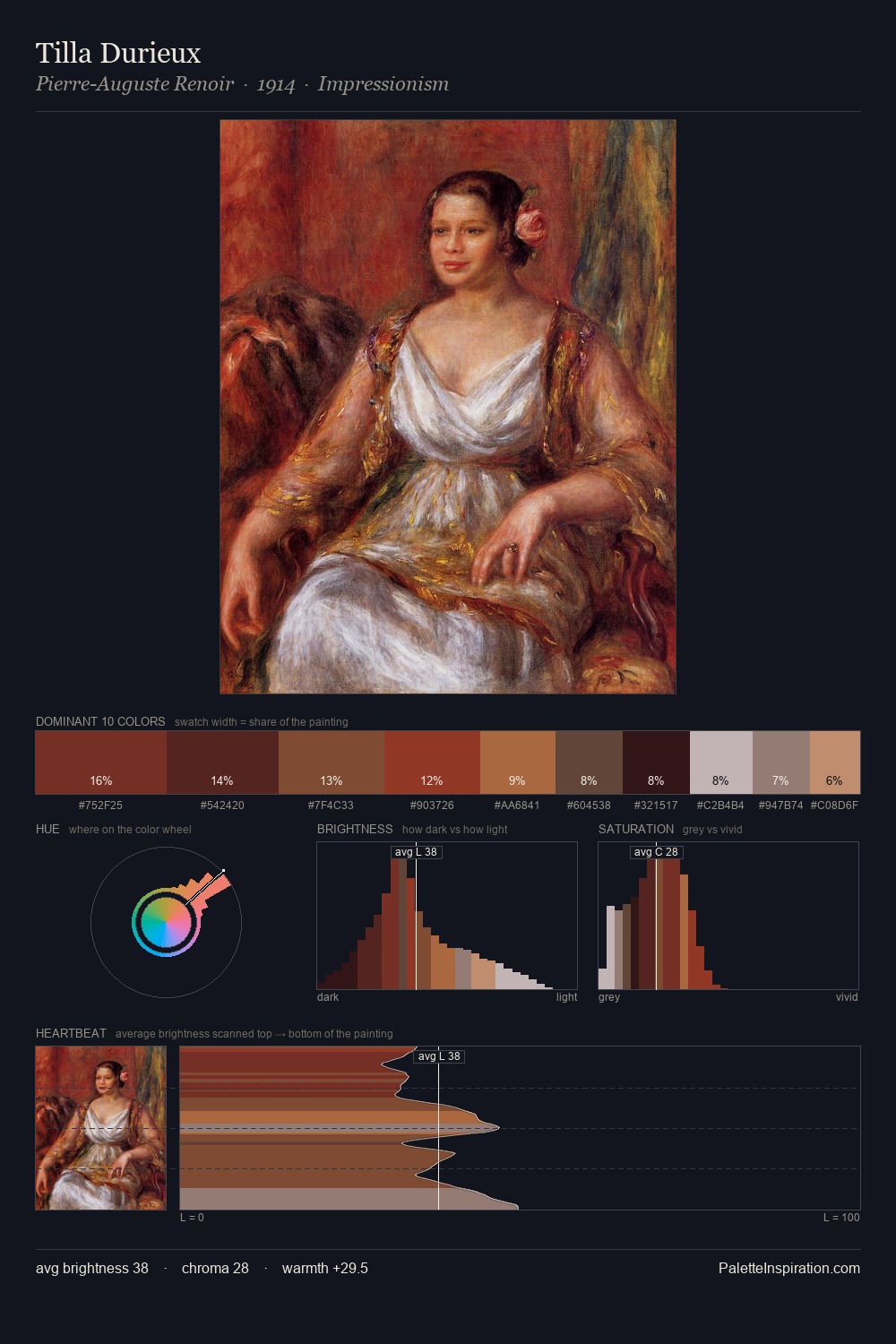
Task: Click the #7F4C33 hex code label
Action: click(331, 806)
